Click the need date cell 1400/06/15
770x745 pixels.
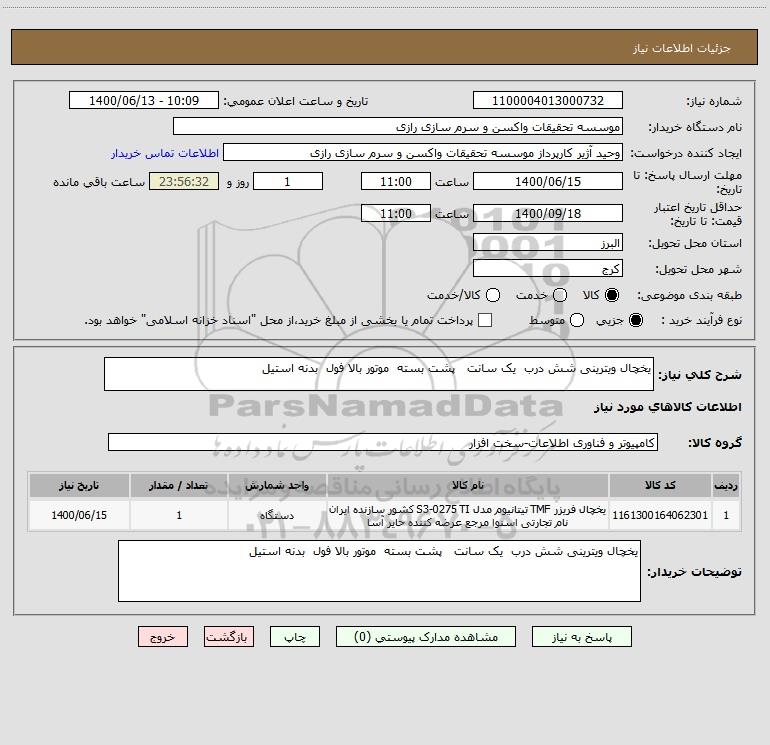coord(79,515)
